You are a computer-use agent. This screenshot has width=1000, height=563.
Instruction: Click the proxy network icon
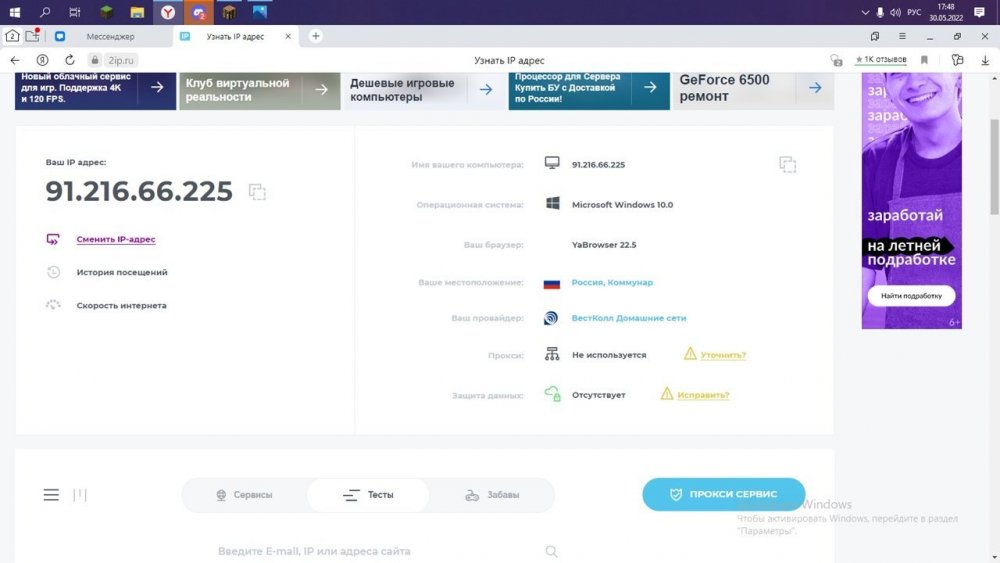click(x=552, y=354)
